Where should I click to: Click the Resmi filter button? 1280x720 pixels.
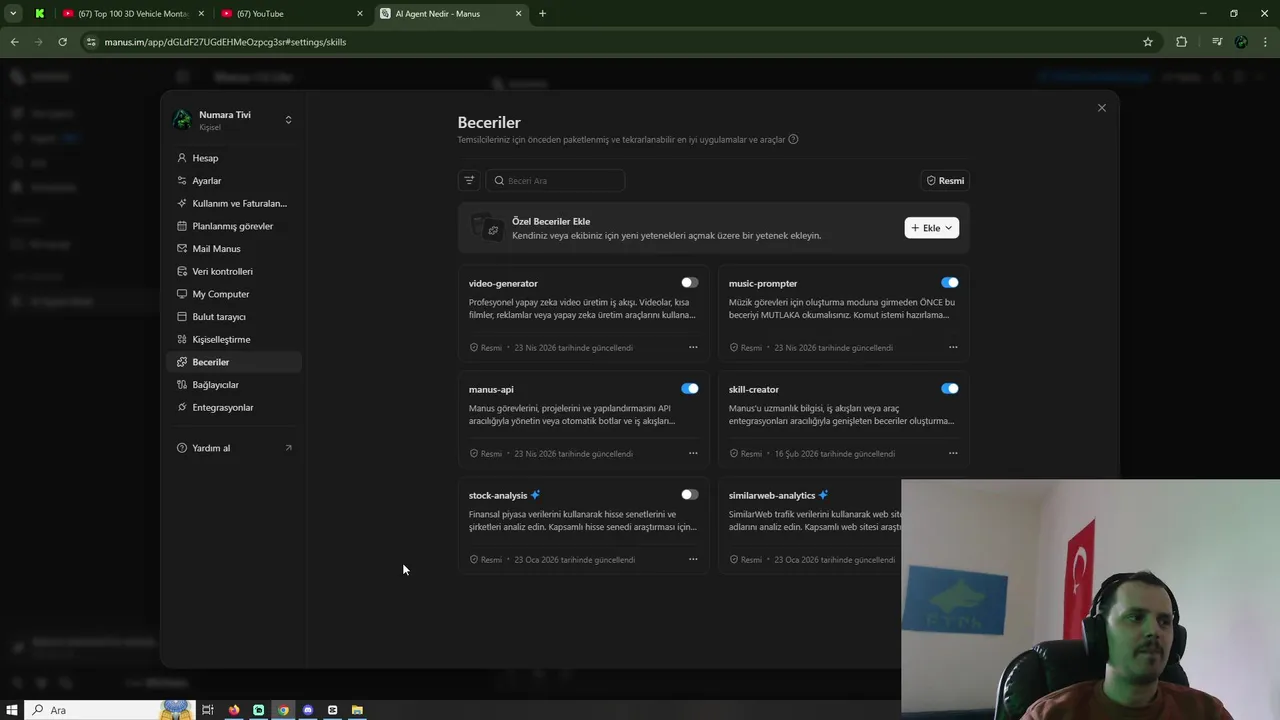tap(945, 181)
